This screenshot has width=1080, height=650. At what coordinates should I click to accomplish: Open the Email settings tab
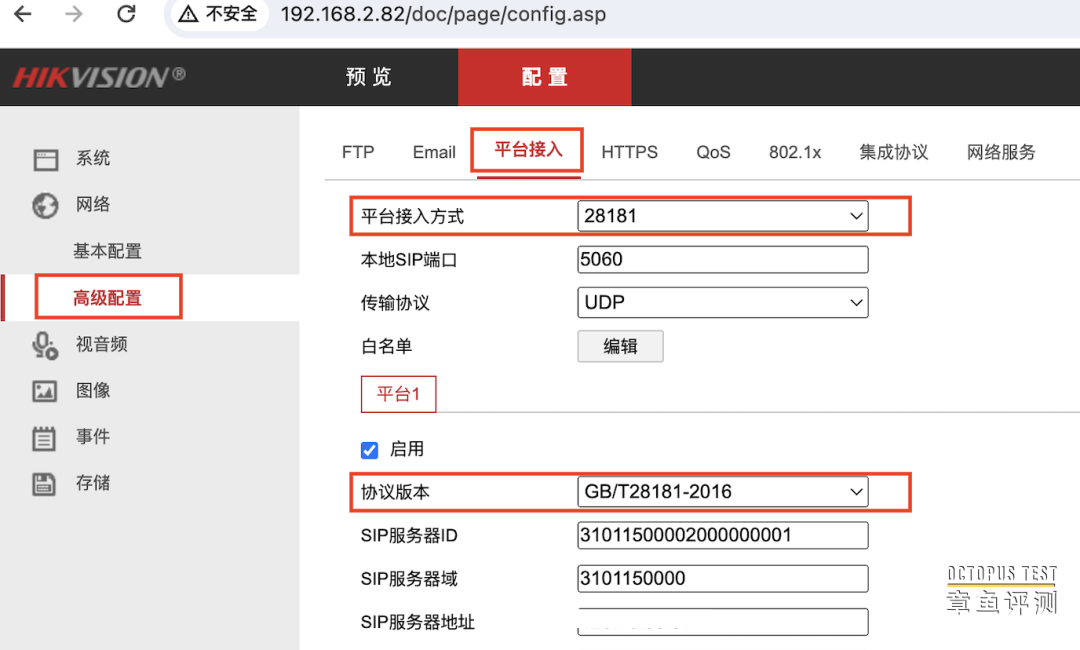point(433,152)
